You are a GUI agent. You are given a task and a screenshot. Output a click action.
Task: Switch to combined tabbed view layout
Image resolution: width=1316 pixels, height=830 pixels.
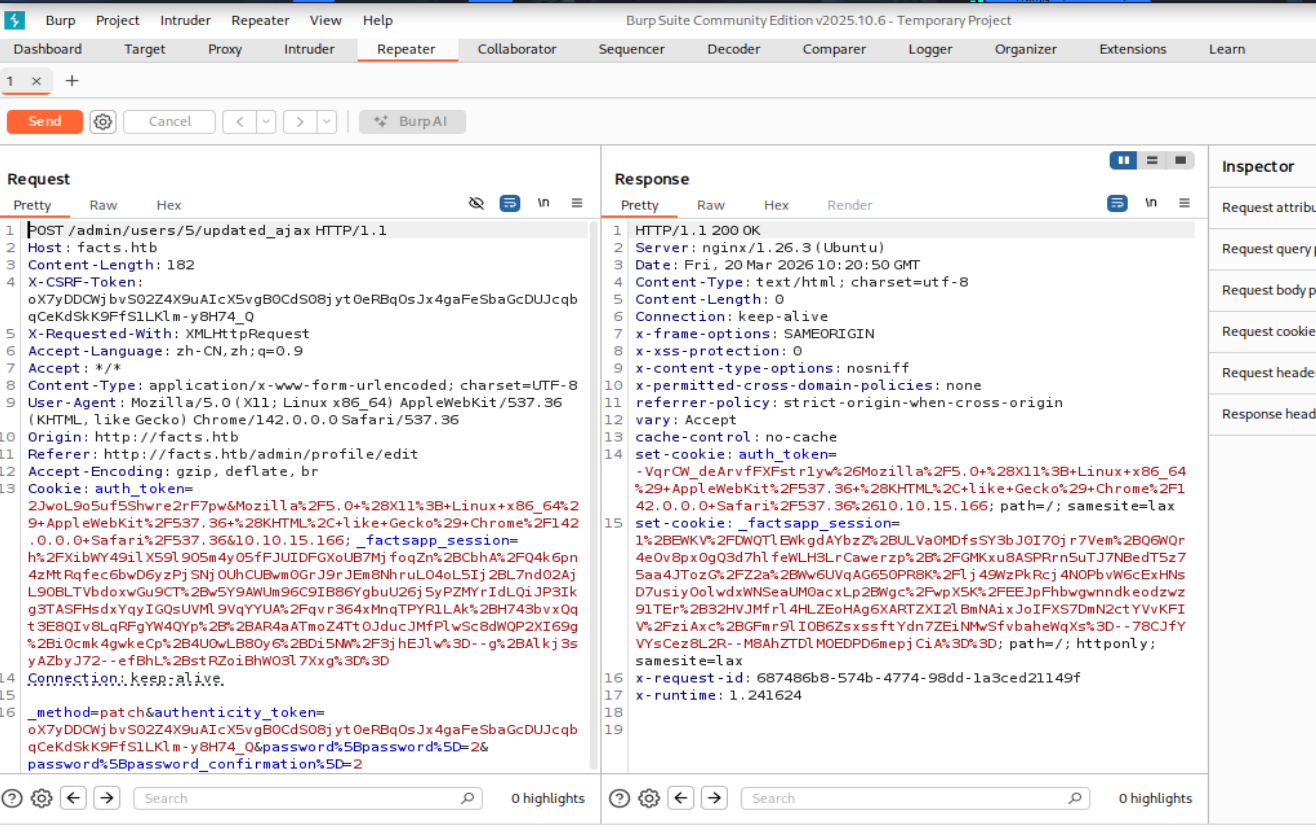(x=1181, y=160)
